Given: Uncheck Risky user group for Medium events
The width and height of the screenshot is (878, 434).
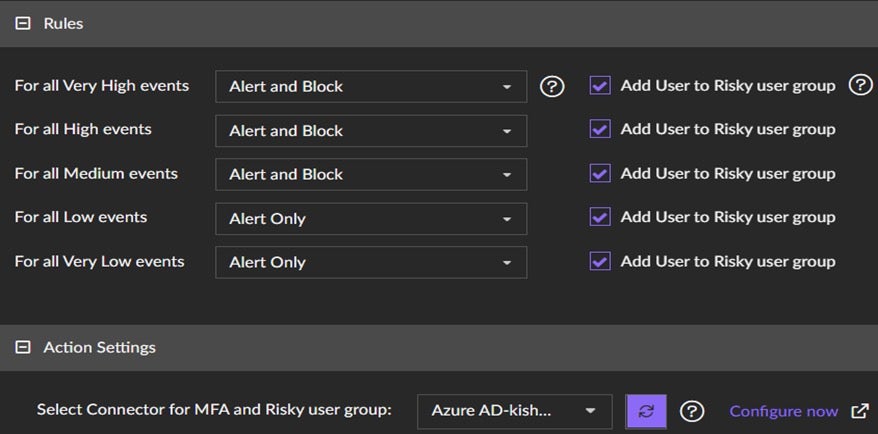Looking at the screenshot, I should [x=600, y=173].
